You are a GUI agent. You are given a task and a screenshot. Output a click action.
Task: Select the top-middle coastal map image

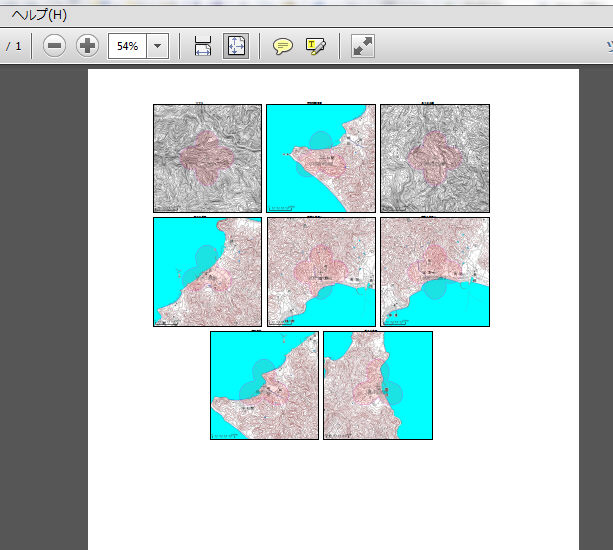(x=321, y=158)
